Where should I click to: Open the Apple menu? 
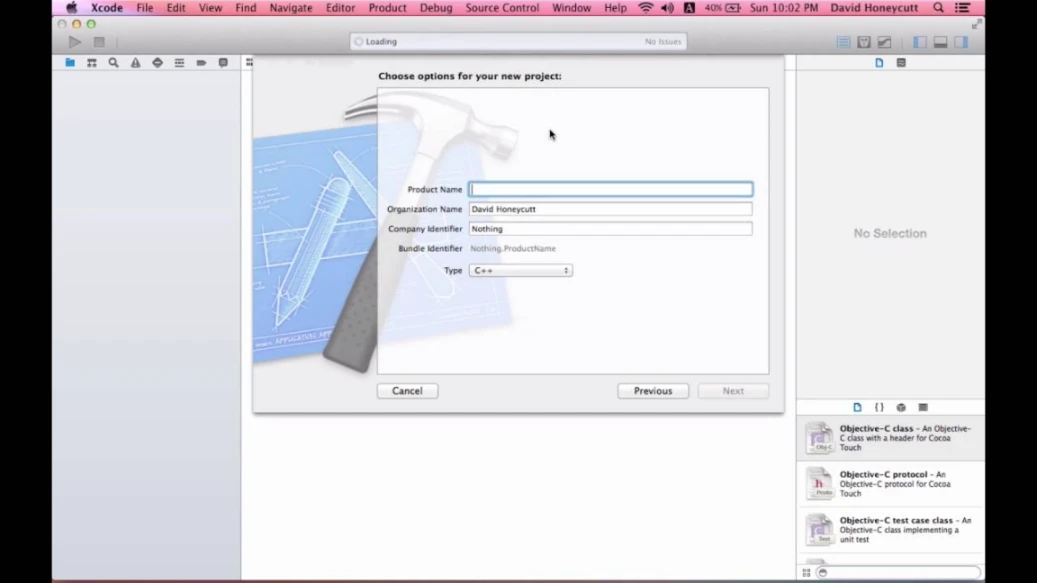[71, 8]
